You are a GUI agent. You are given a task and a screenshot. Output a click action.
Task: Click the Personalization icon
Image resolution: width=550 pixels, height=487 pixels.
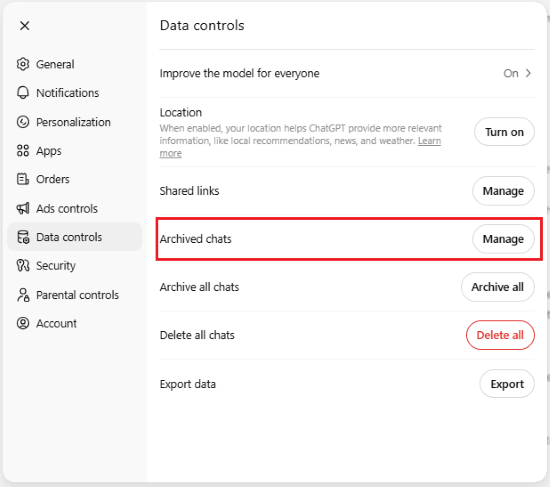point(23,122)
